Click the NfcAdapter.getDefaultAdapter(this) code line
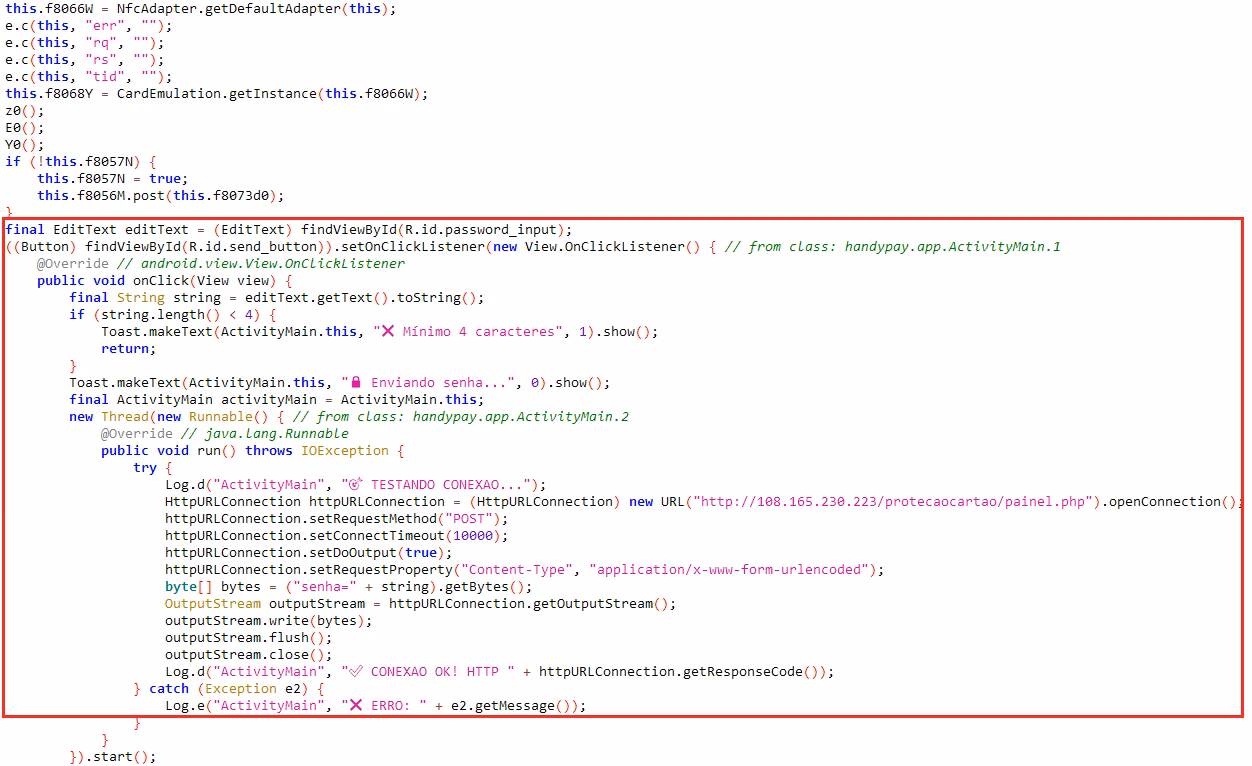Image resolution: width=1252 pixels, height=766 pixels. [x=201, y=9]
